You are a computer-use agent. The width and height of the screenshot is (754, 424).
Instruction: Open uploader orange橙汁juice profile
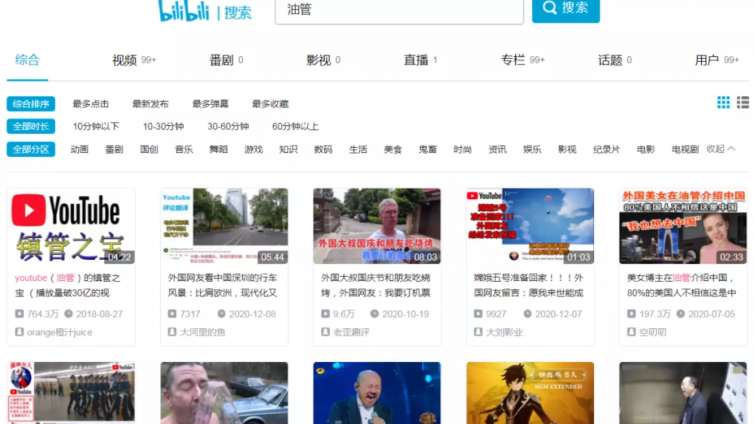[59, 332]
